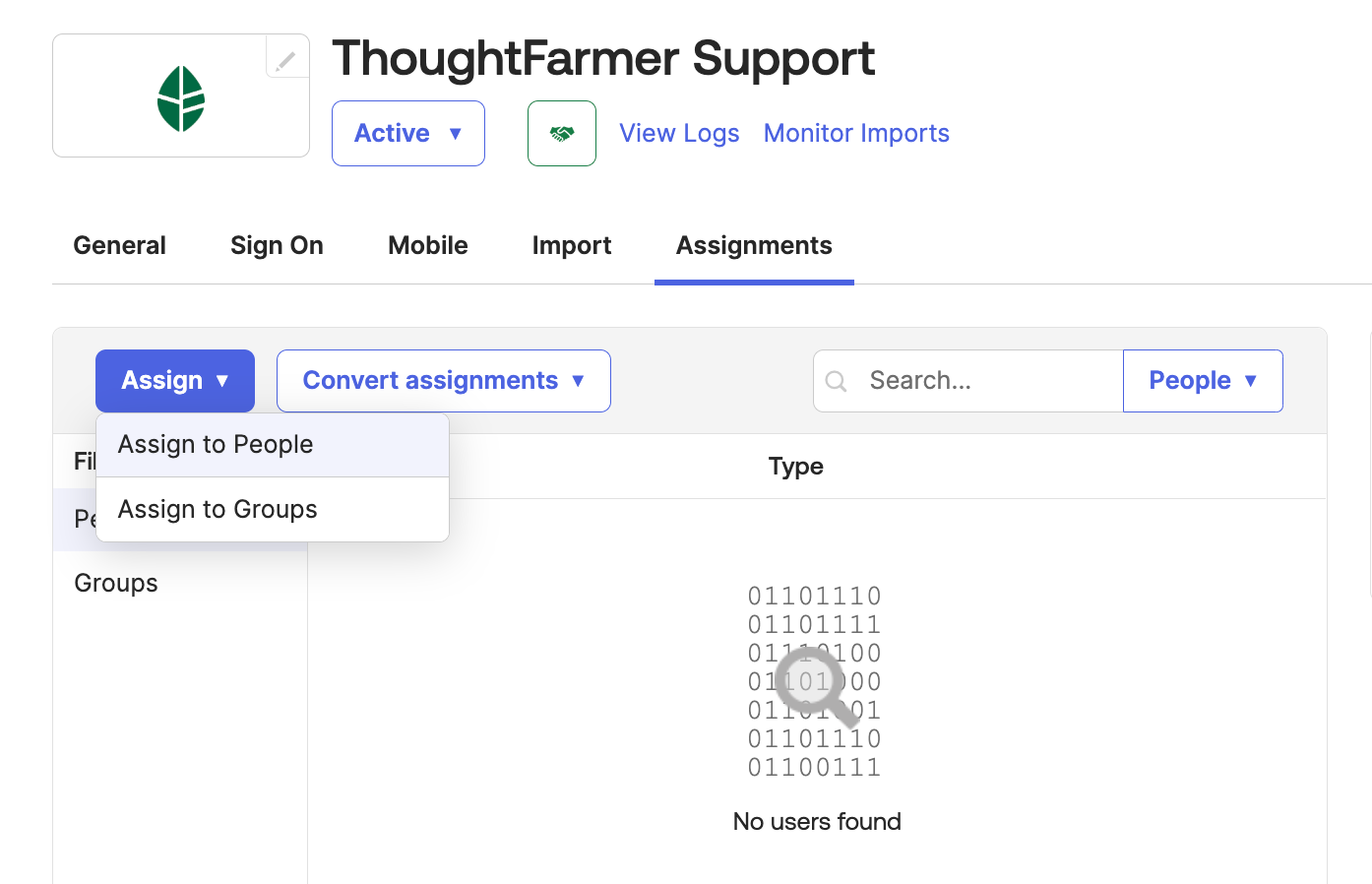Switch to the Mobile tab
The image size is (1372, 884).
click(428, 245)
